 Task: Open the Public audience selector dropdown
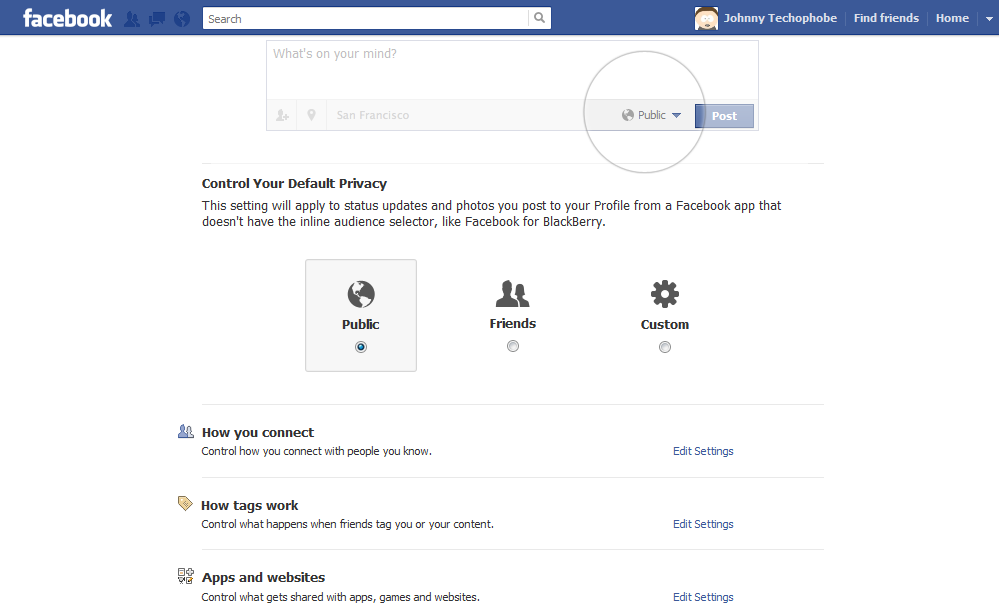pyautogui.click(x=651, y=115)
